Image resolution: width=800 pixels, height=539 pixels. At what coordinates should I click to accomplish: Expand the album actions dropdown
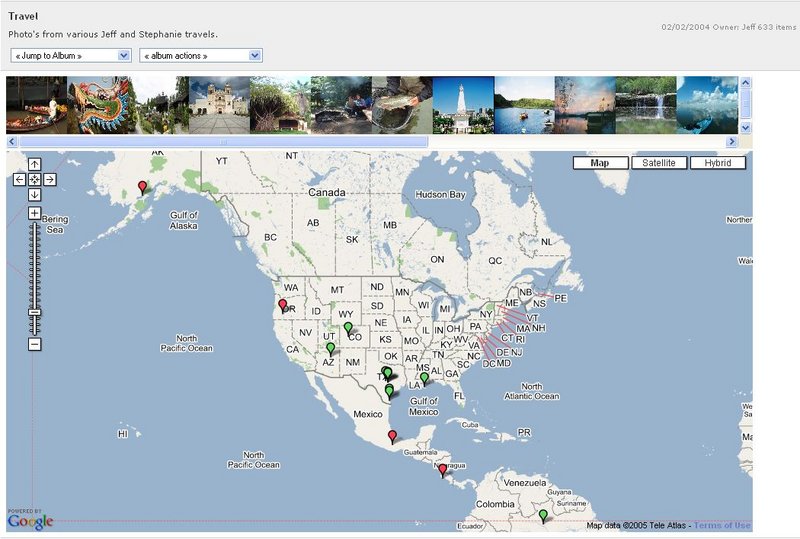pos(201,55)
